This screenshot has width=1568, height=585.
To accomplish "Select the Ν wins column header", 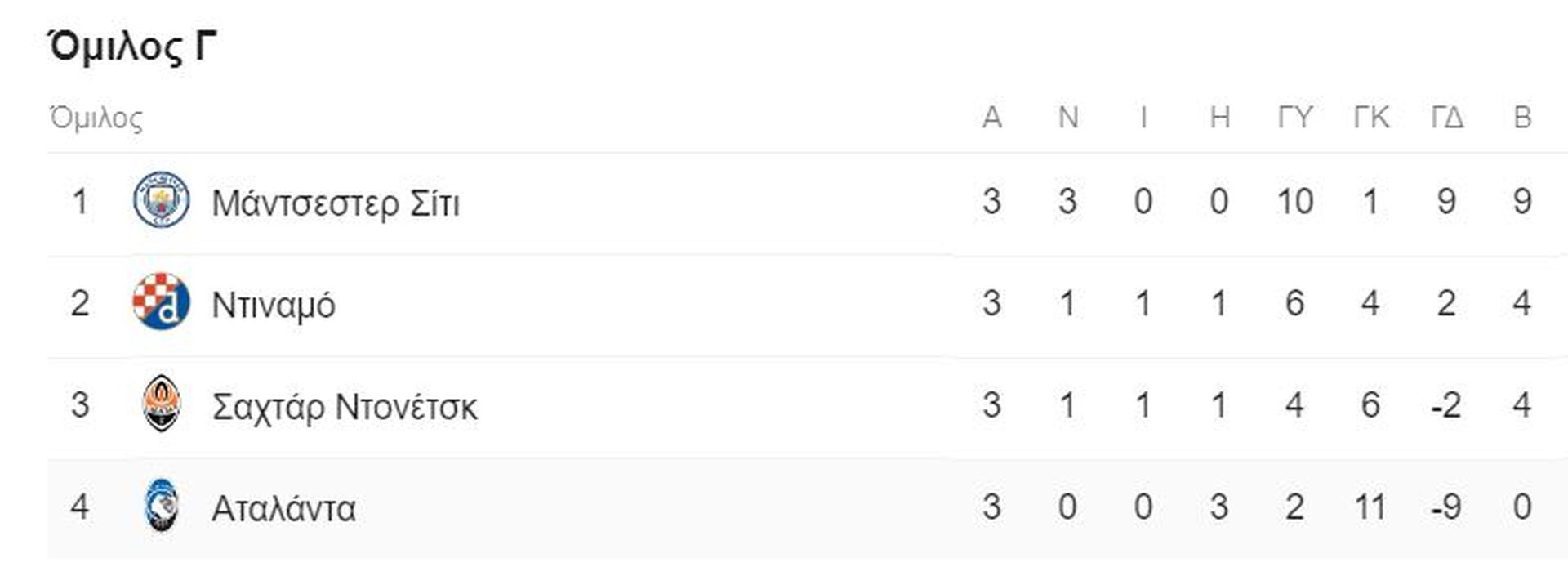I will click(1068, 118).
